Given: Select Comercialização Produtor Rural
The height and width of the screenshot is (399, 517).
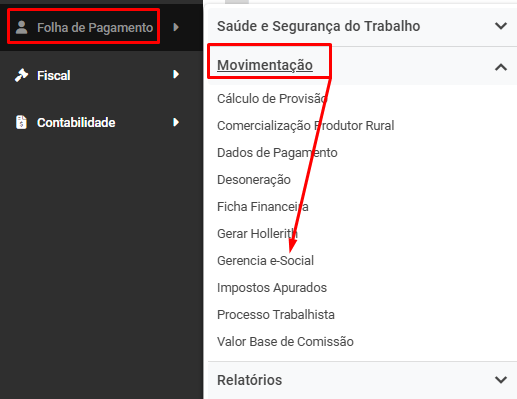Looking at the screenshot, I should click(306, 126).
